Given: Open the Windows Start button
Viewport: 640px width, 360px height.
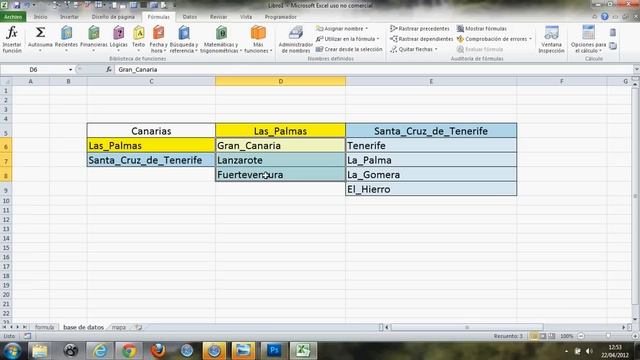Looking at the screenshot, I should coord(11,351).
